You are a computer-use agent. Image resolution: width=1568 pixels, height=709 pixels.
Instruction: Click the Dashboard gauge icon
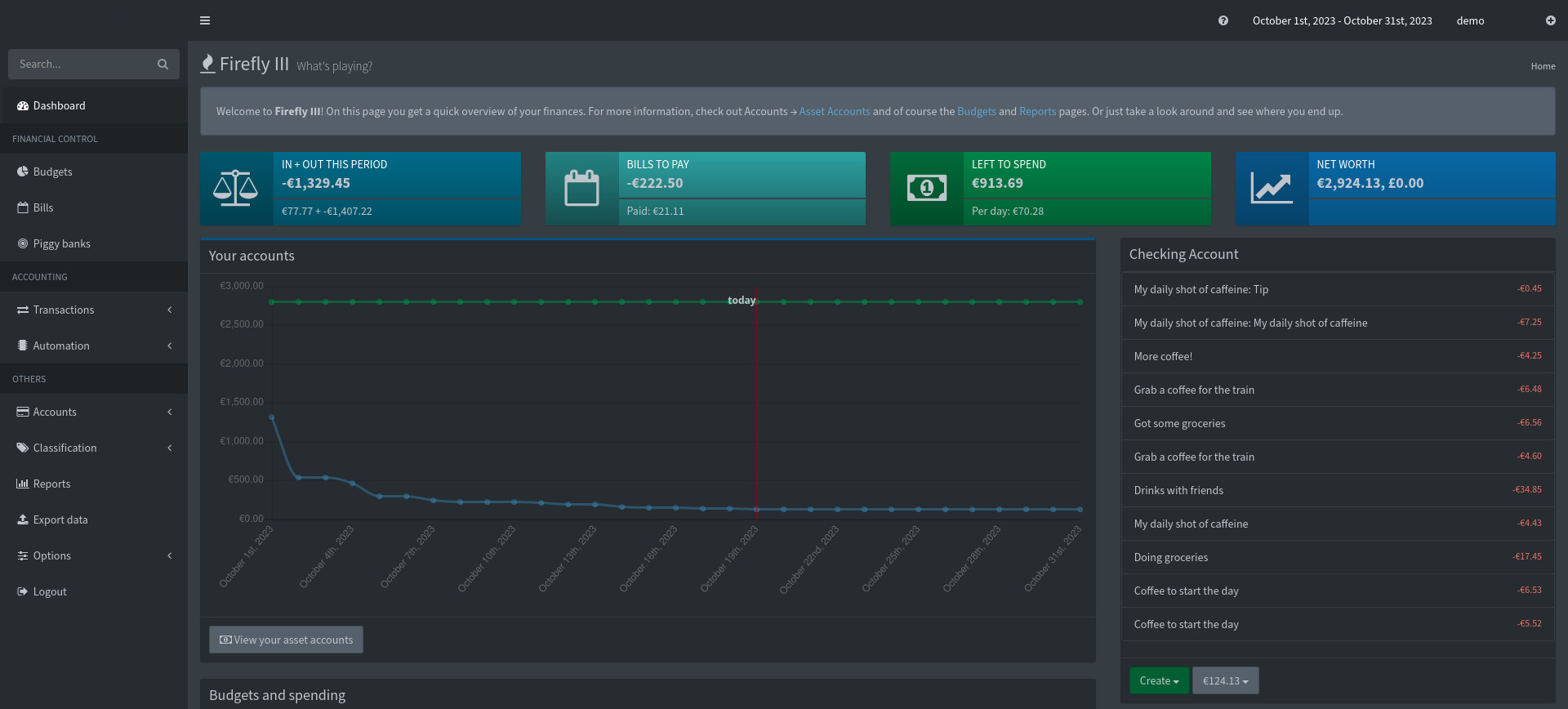[23, 105]
